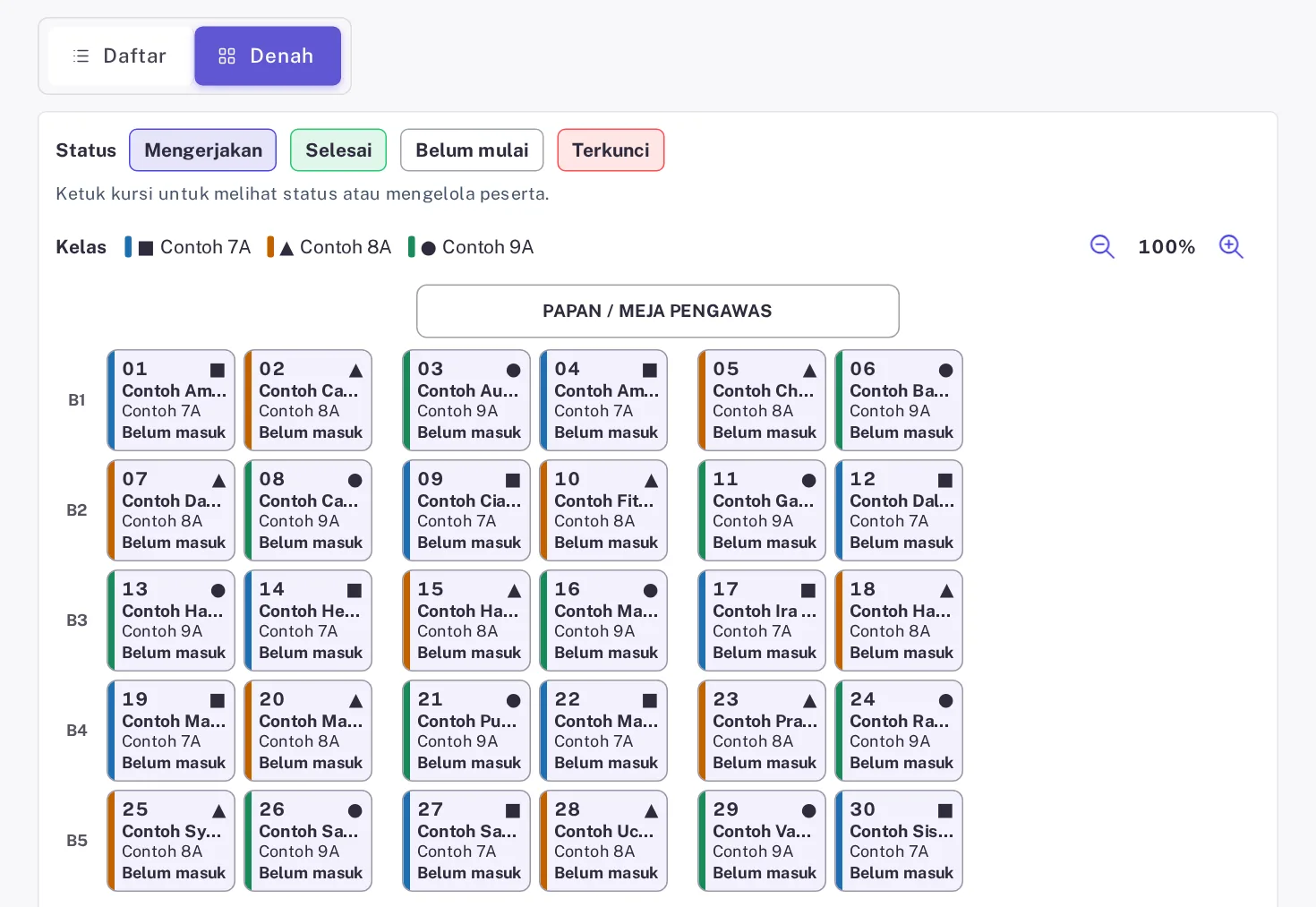Click the triangle icon on seat 15
Image resolution: width=1316 pixels, height=907 pixels.
(x=514, y=591)
